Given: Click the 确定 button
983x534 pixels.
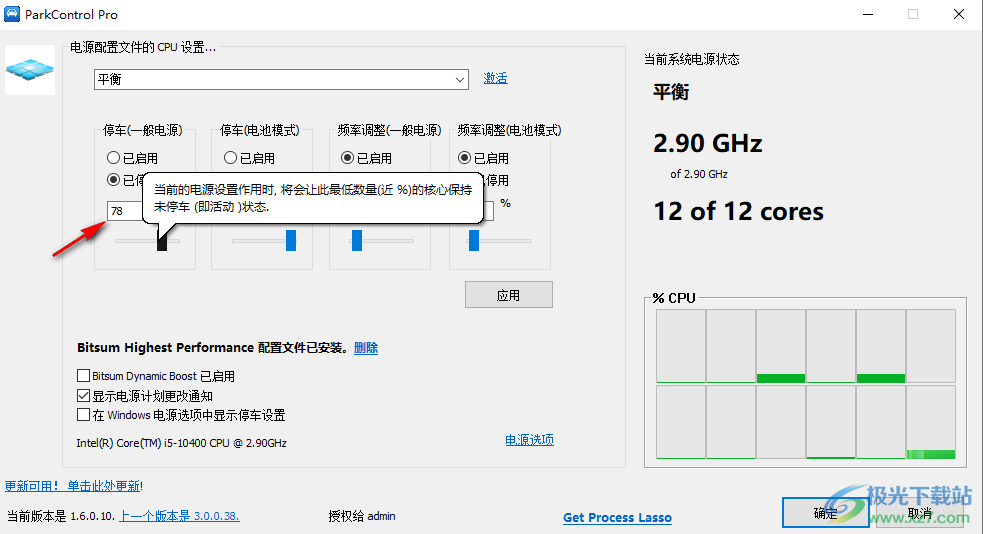Looking at the screenshot, I should pyautogui.click(x=825, y=513).
